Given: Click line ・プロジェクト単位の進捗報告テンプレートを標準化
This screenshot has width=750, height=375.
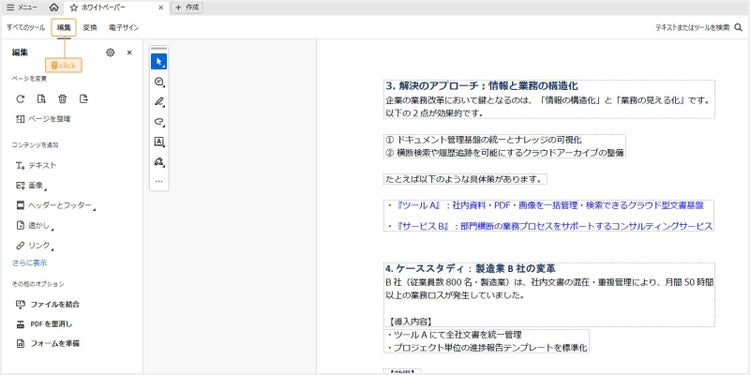Looking at the screenshot, I should [x=486, y=348].
